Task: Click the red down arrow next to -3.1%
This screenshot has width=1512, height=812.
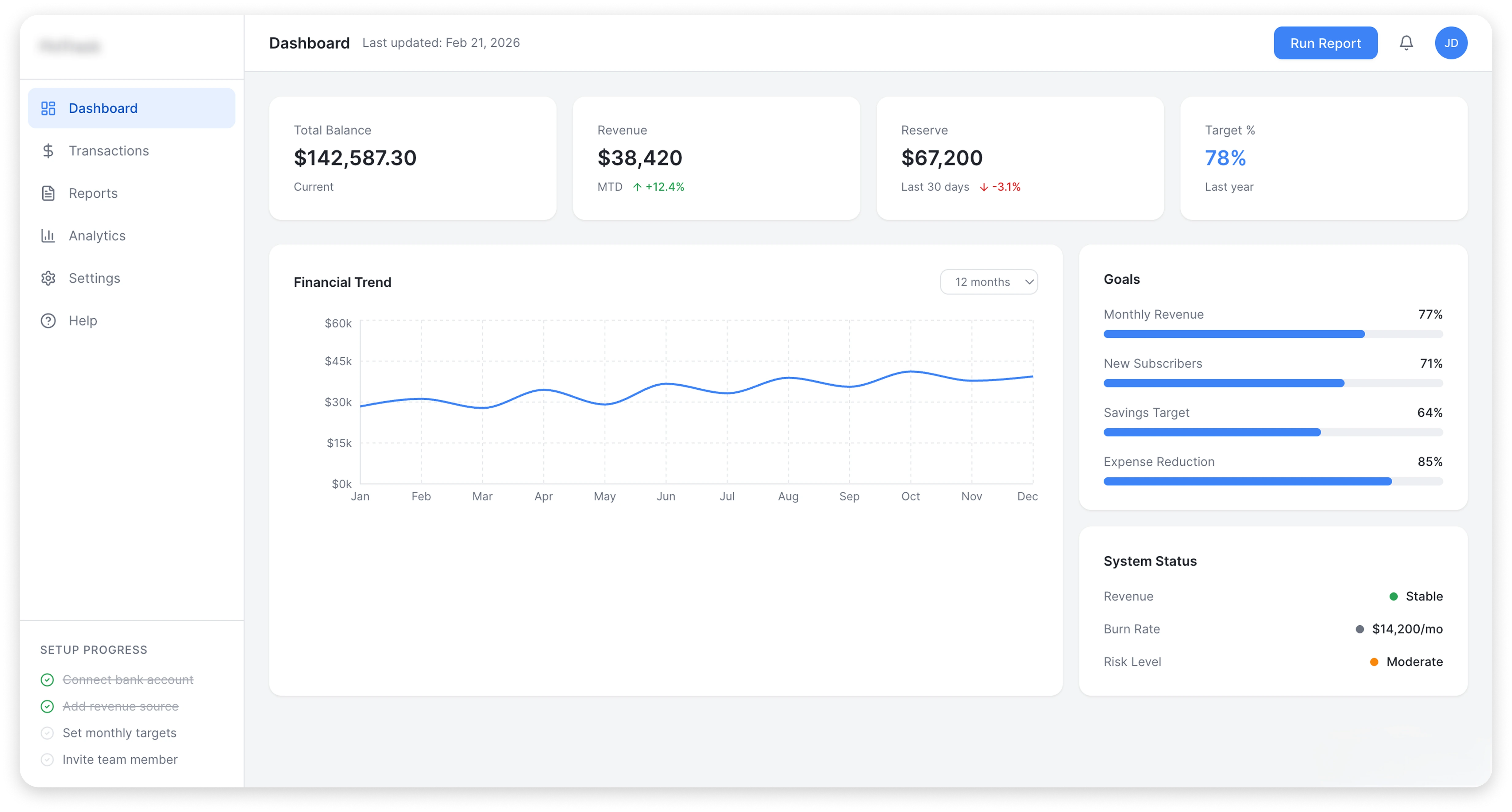Action: pos(984,187)
